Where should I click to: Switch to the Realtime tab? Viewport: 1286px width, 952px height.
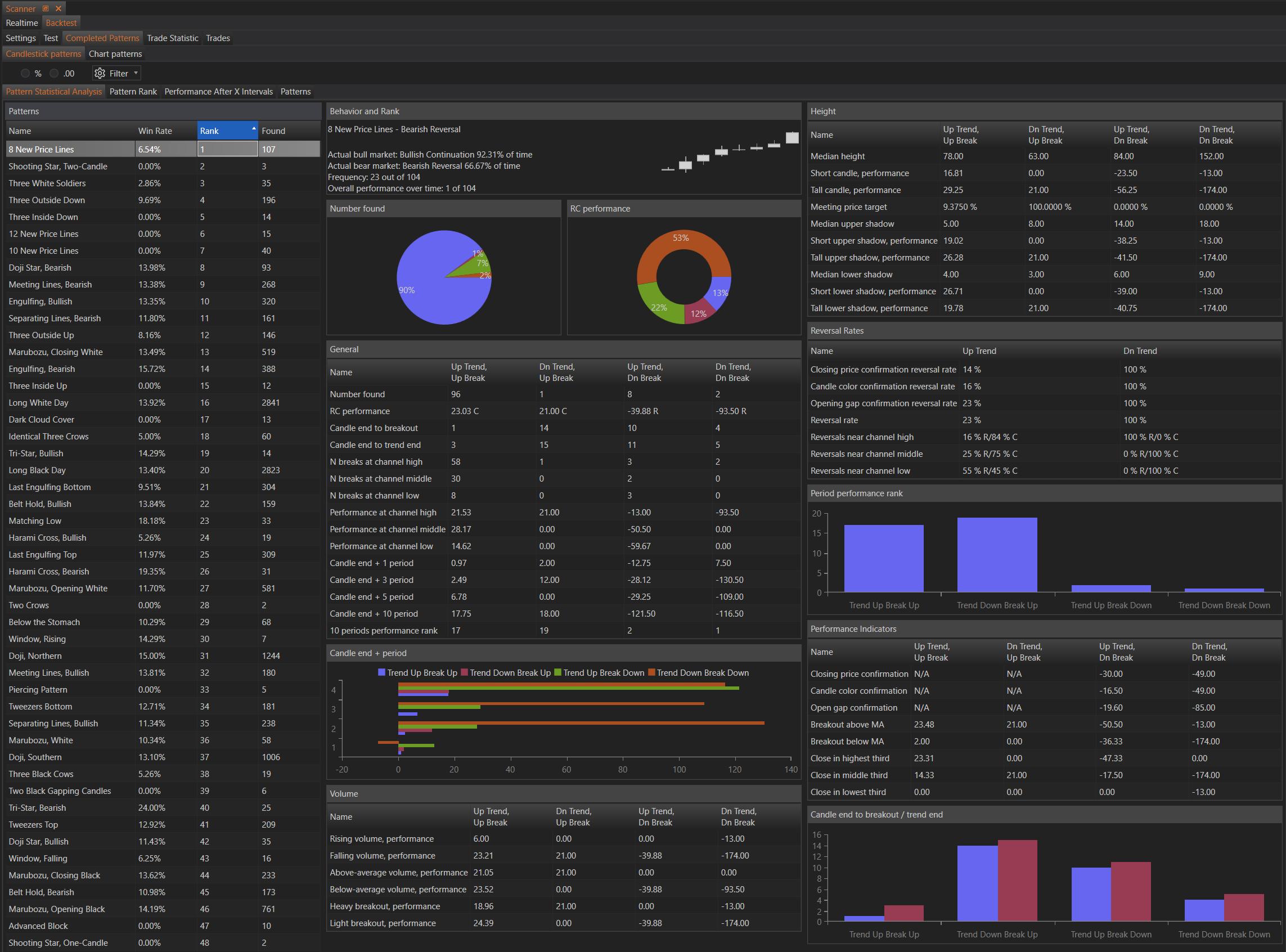coord(22,23)
